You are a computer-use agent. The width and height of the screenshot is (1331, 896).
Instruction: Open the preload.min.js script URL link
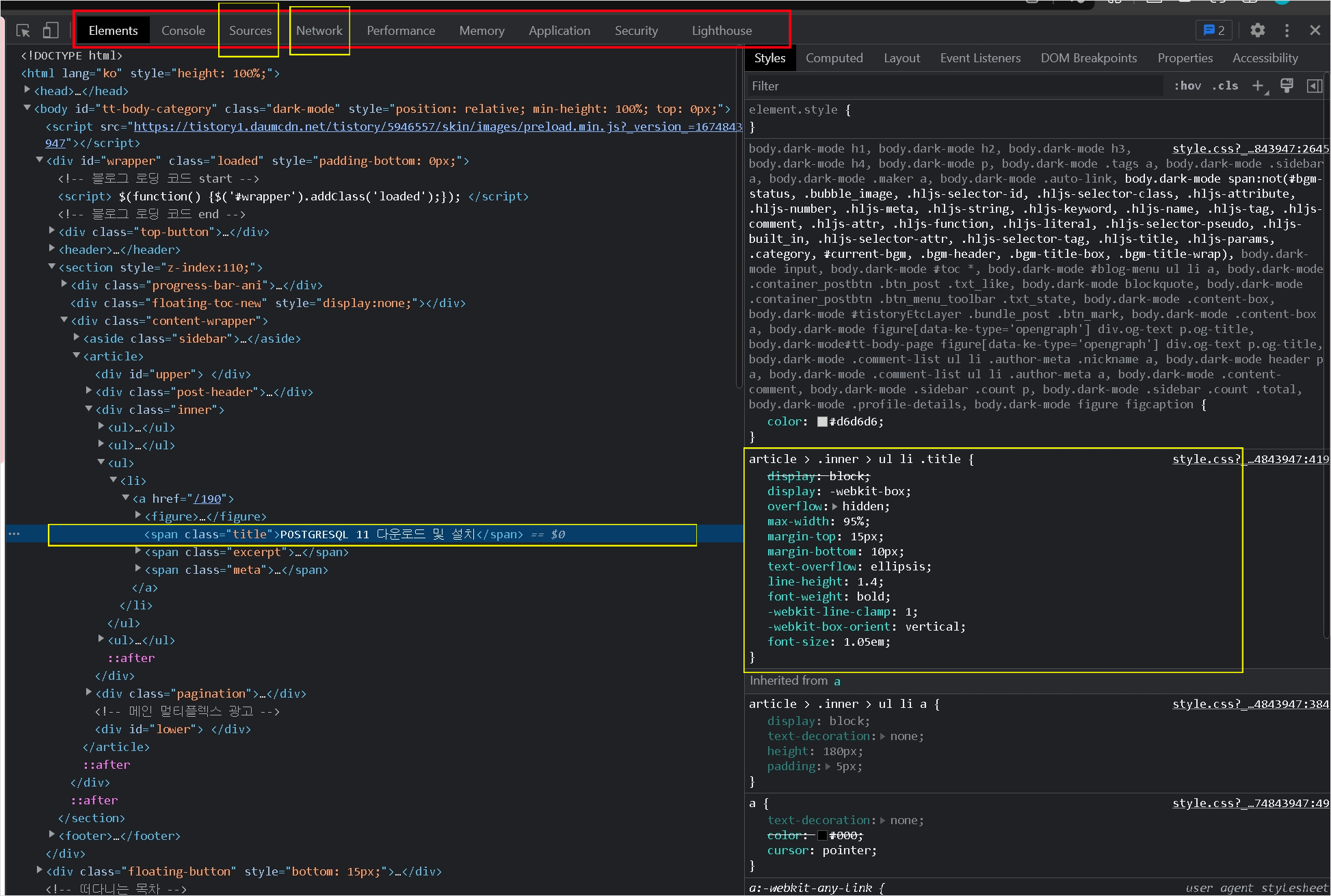pos(438,127)
